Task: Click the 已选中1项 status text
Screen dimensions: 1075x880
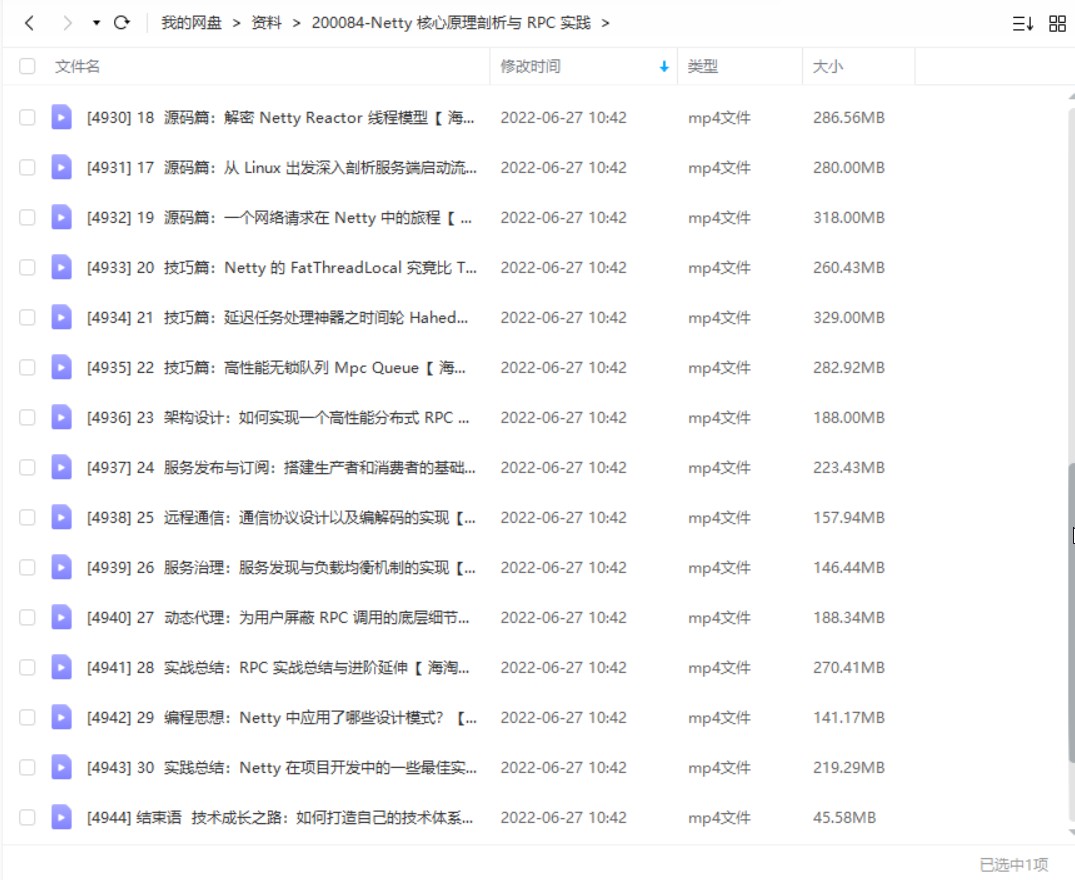Action: [1013, 864]
